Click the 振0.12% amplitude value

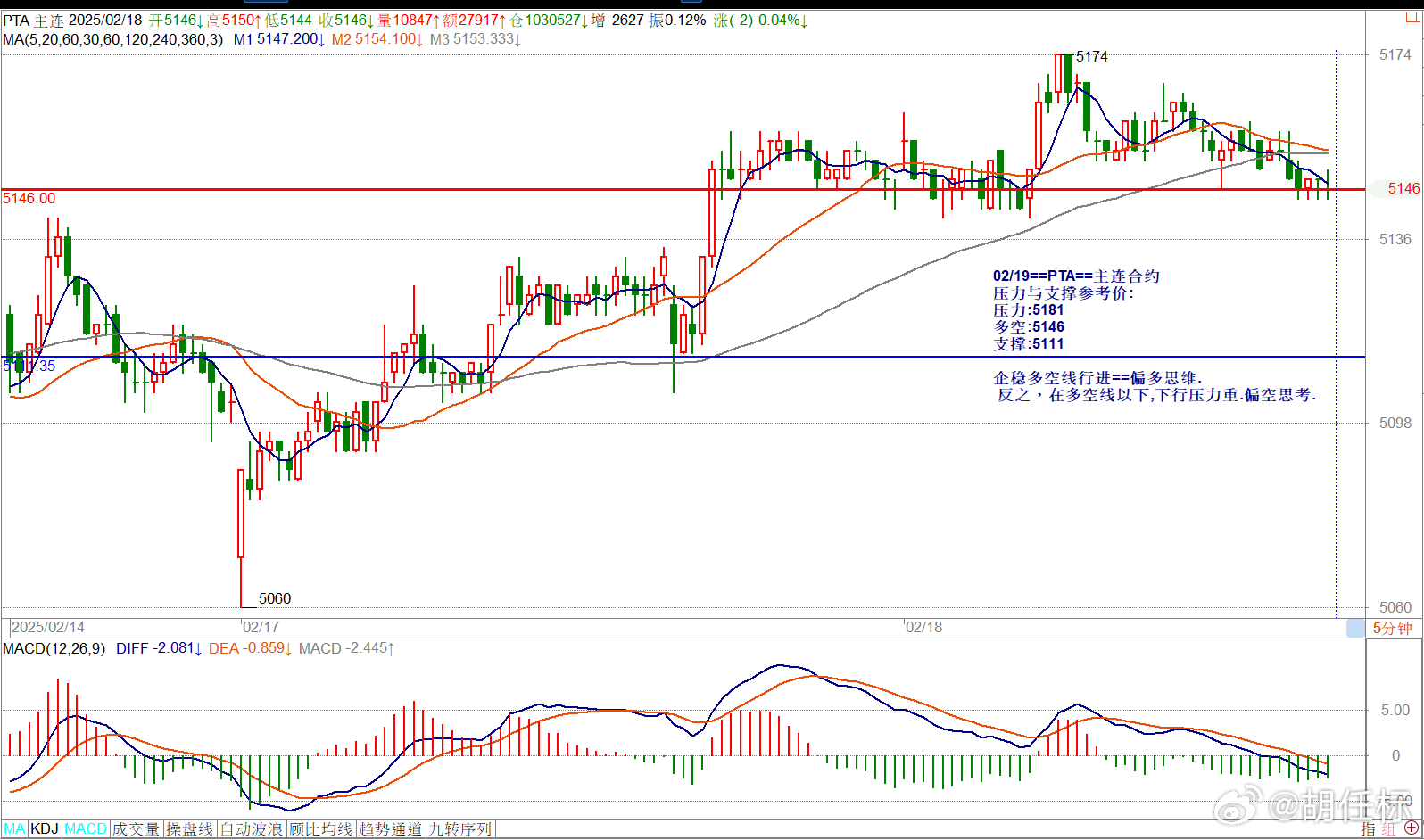click(677, 20)
